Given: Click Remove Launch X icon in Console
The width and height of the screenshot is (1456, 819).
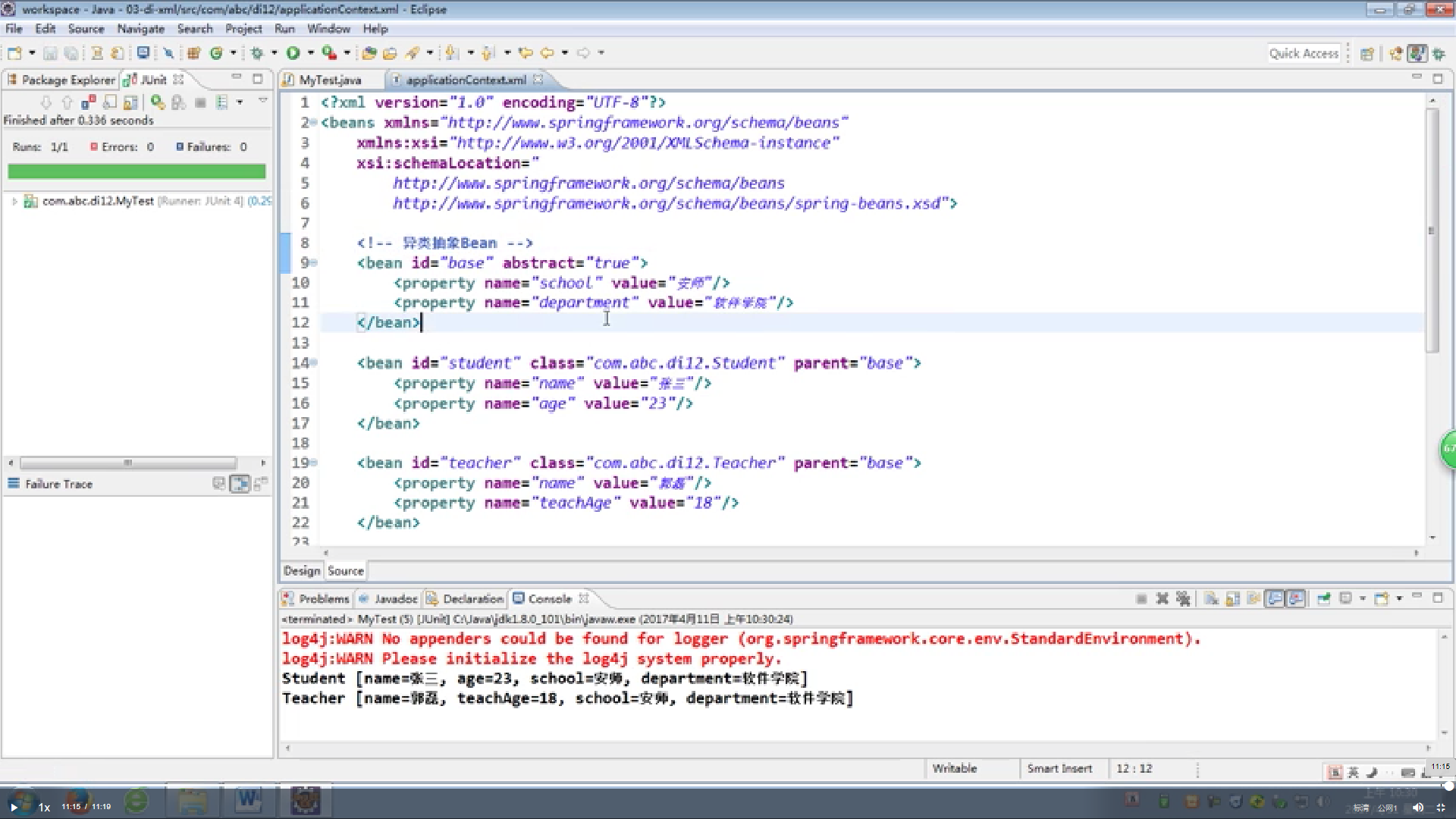Looking at the screenshot, I should click(x=1162, y=599).
